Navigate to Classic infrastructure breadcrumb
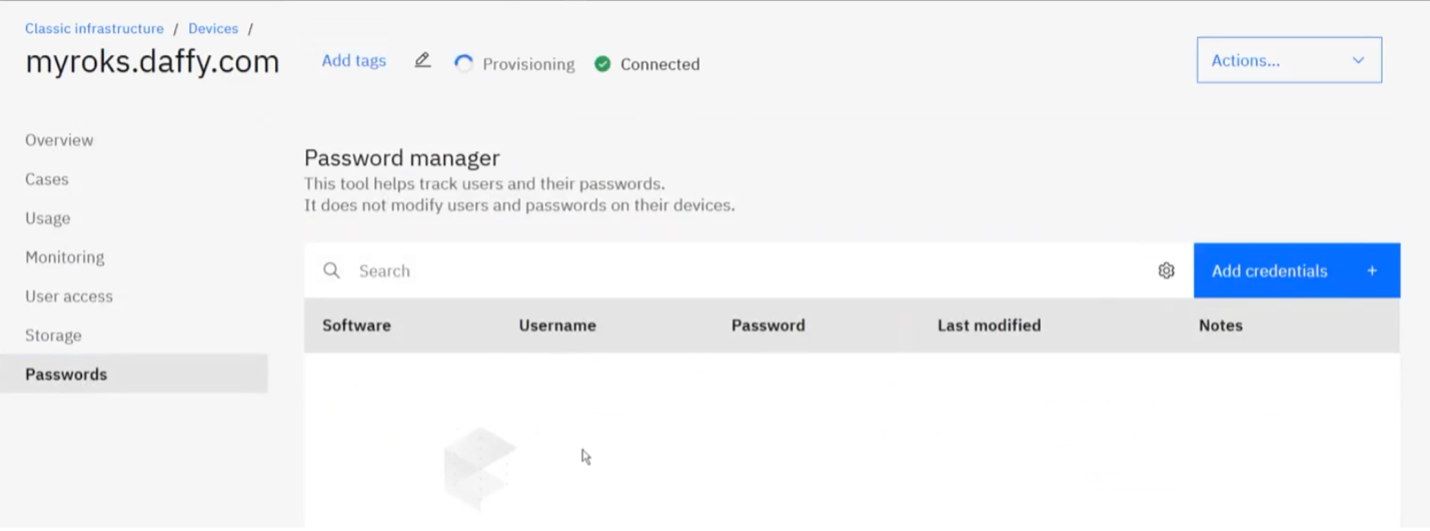The height and width of the screenshot is (531, 1430). [94, 29]
